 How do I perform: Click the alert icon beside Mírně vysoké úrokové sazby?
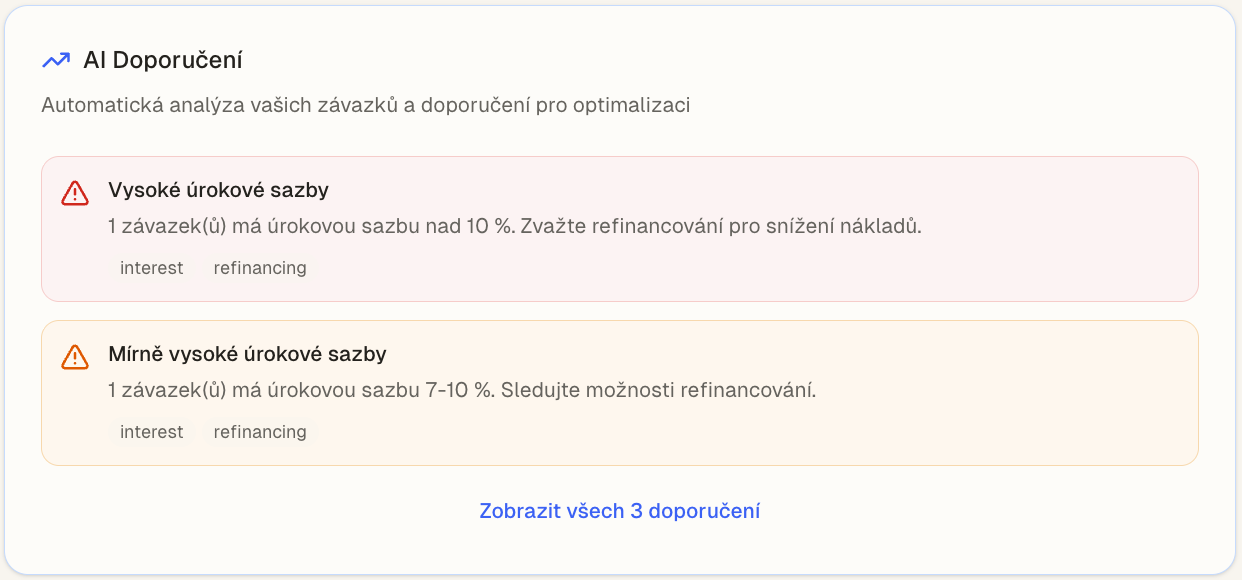pyautogui.click(x=75, y=358)
